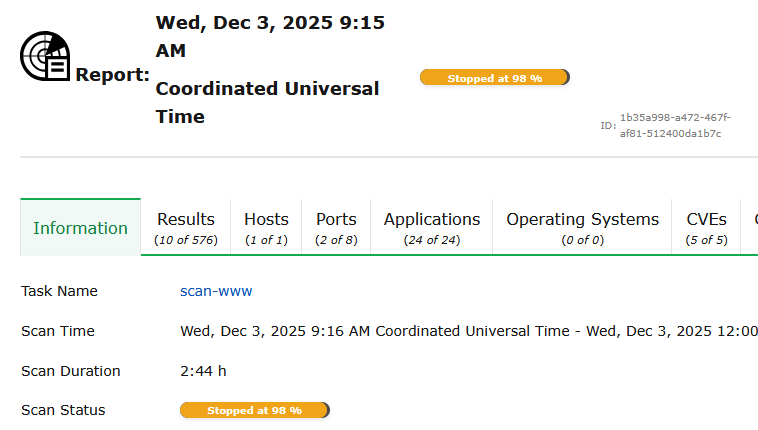
Task: Open the scan-www task link
Action: (x=216, y=291)
